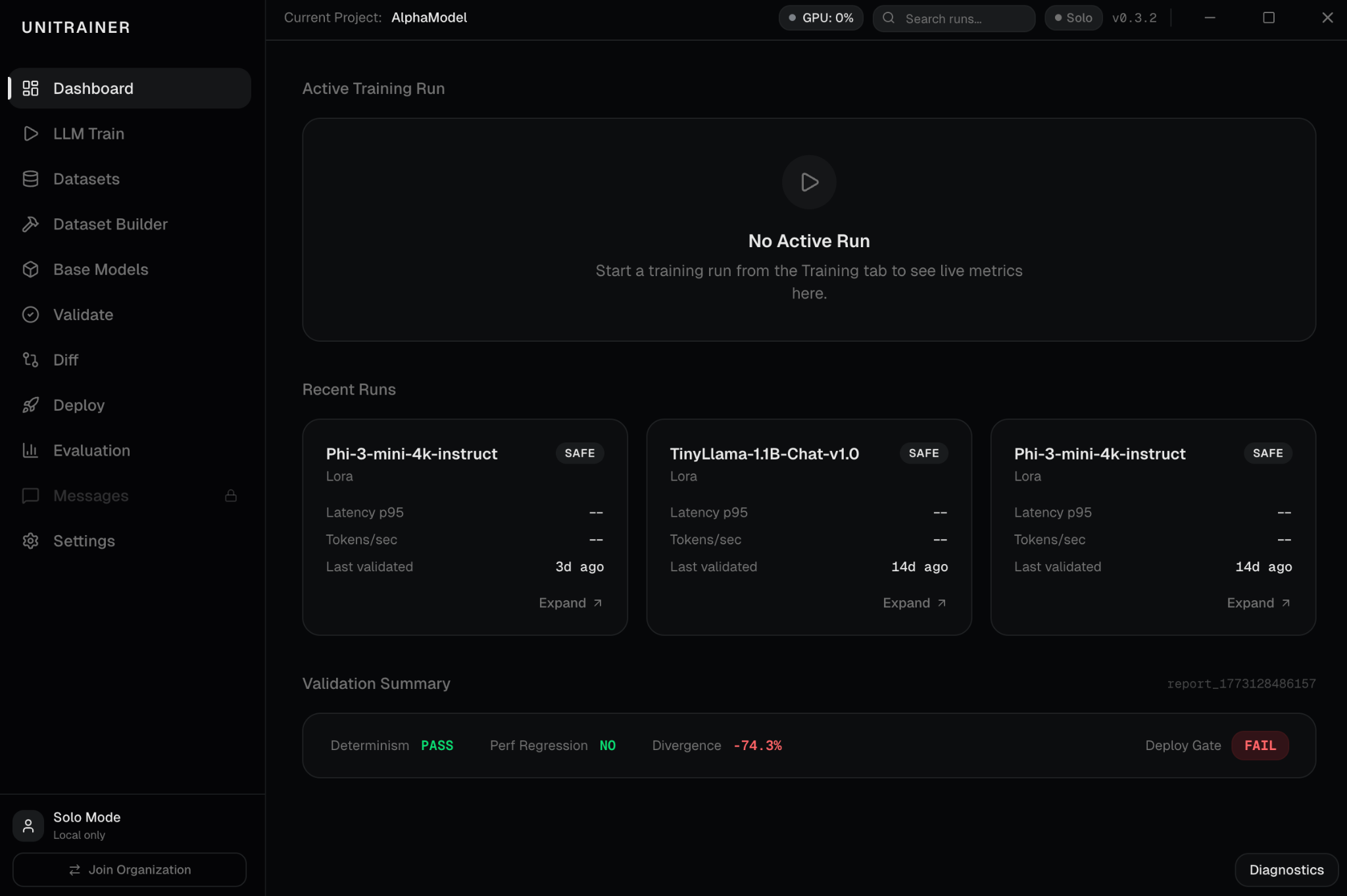This screenshot has width=1347, height=896.
Task: Click the Datasets database icon
Action: tap(30, 179)
